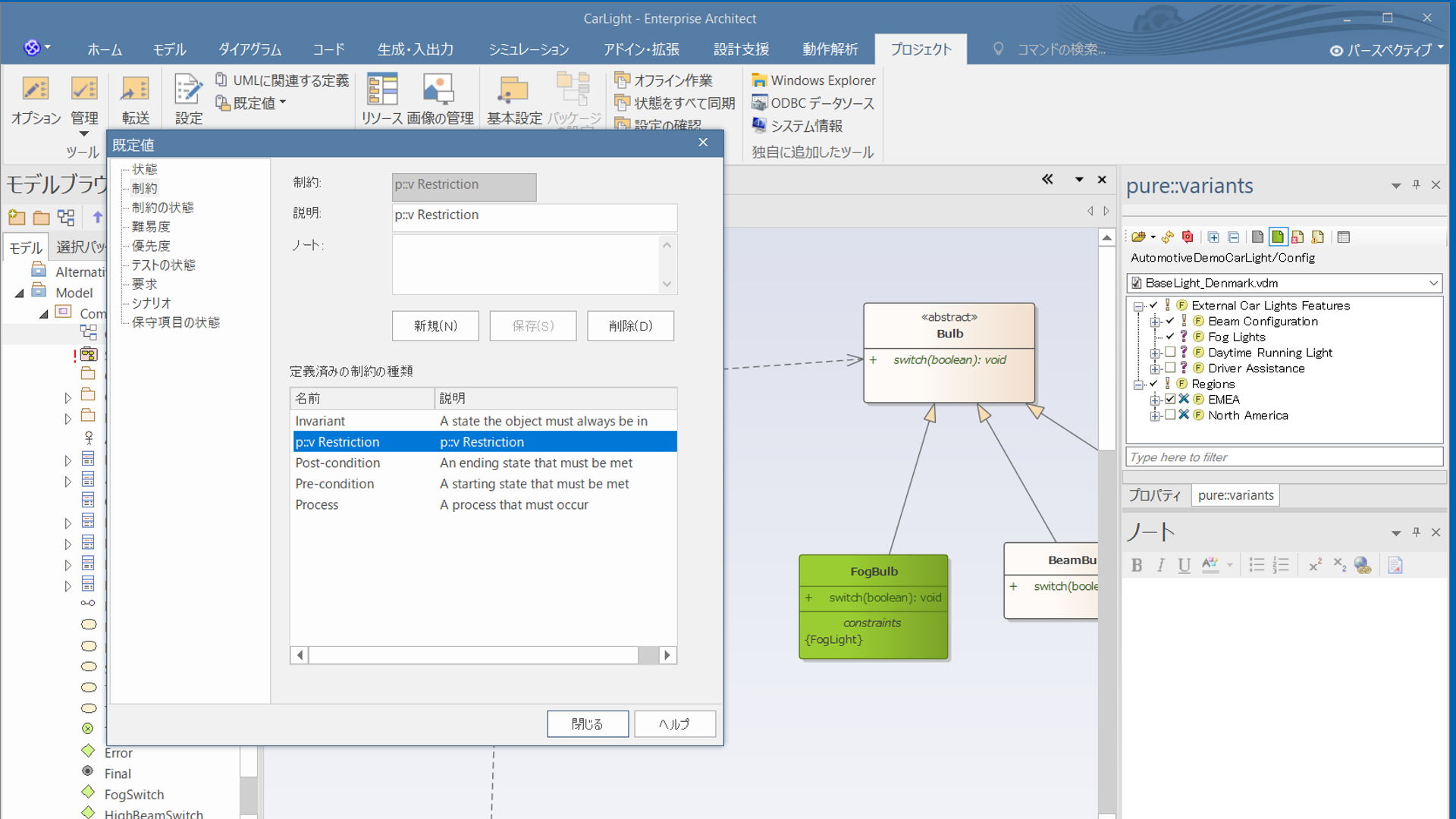Click collapse all icon in pure::variants toolbar
1456x819 pixels.
[x=1234, y=237]
